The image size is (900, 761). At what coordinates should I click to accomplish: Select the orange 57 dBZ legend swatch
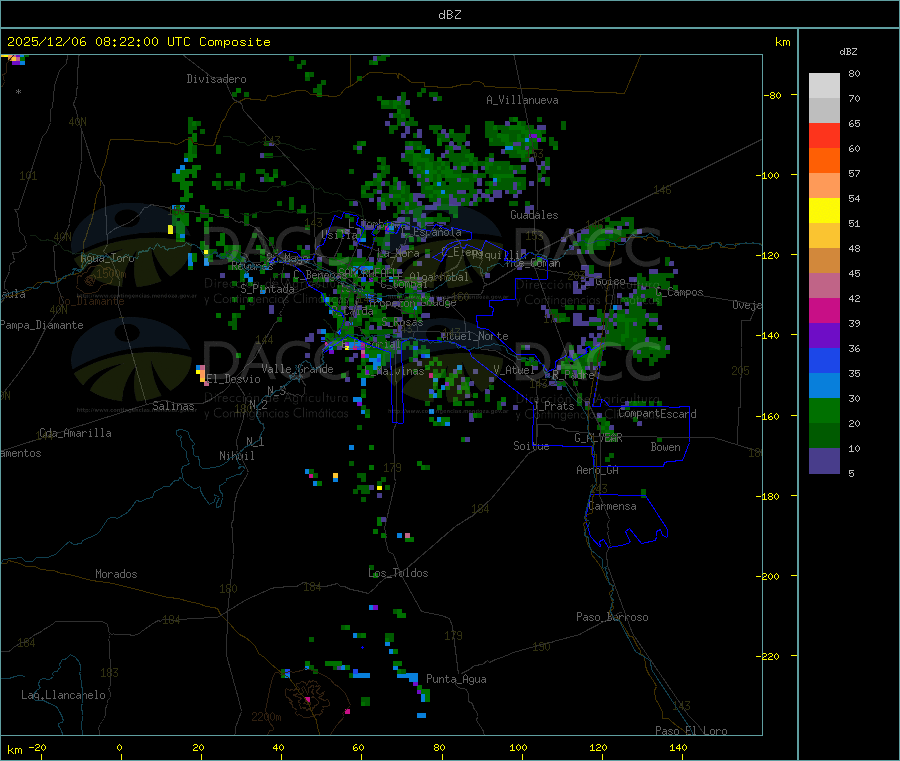point(824,161)
